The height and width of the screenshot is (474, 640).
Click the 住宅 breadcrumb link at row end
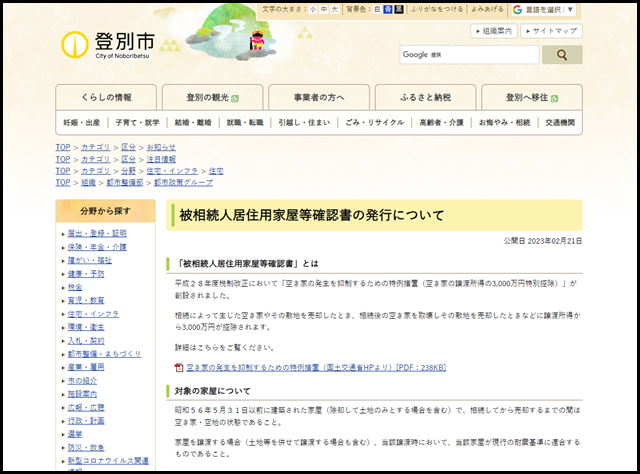[x=216, y=171]
